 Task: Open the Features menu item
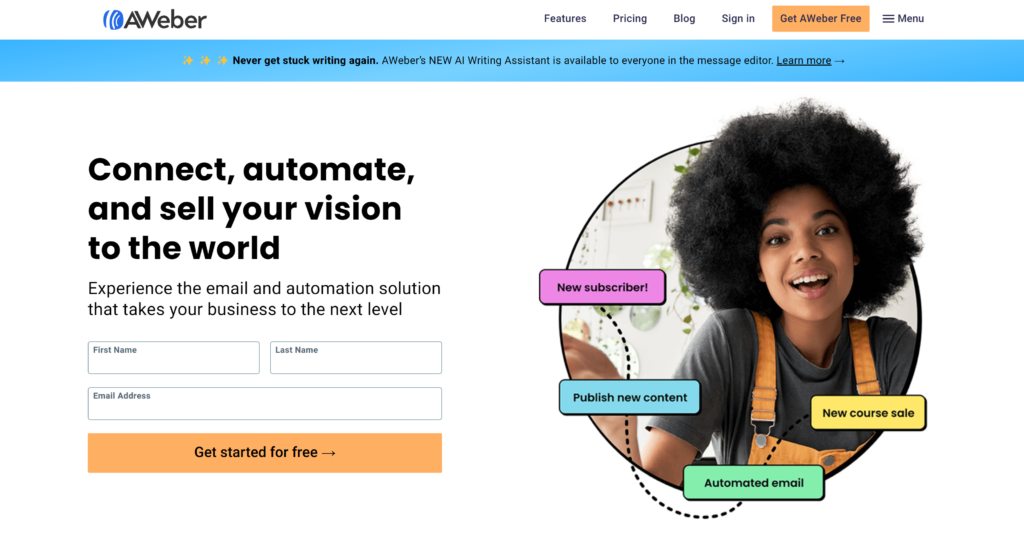(565, 19)
